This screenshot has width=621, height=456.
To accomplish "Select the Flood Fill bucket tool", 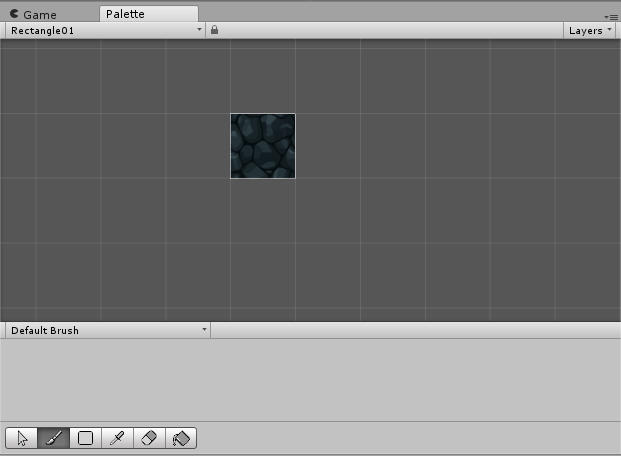I will coord(181,438).
